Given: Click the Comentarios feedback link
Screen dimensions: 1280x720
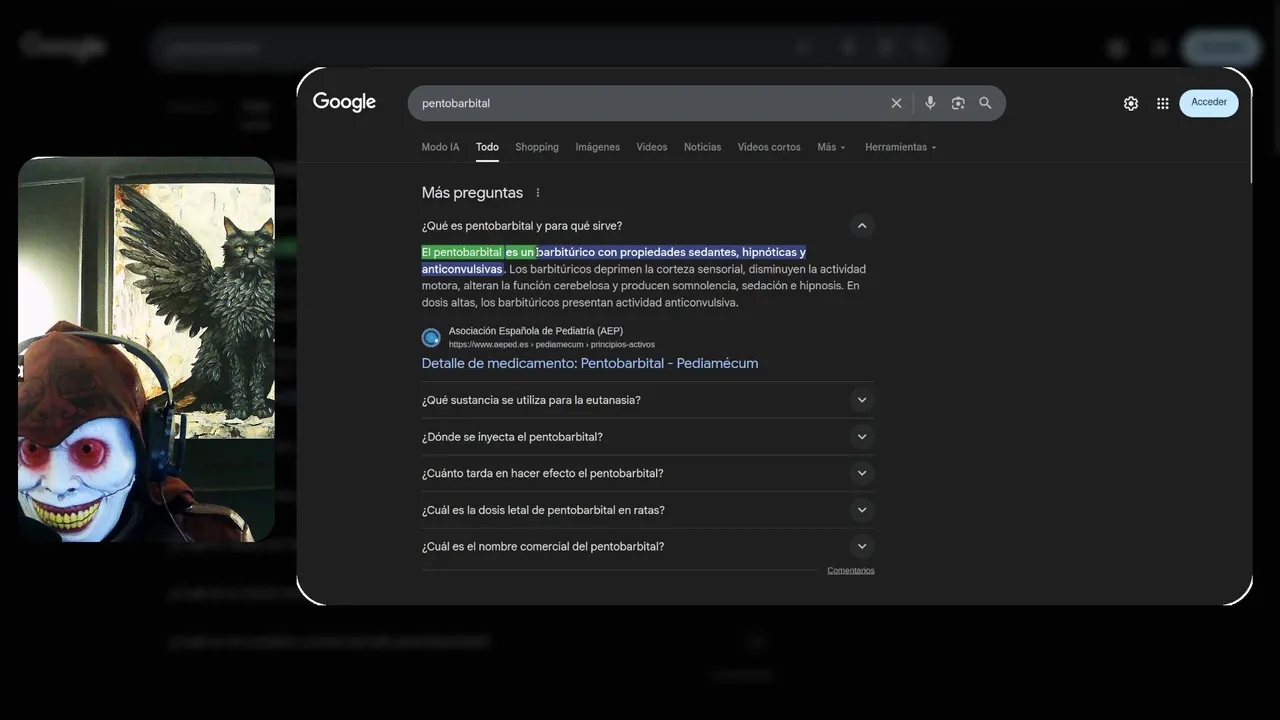Looking at the screenshot, I should (851, 571).
